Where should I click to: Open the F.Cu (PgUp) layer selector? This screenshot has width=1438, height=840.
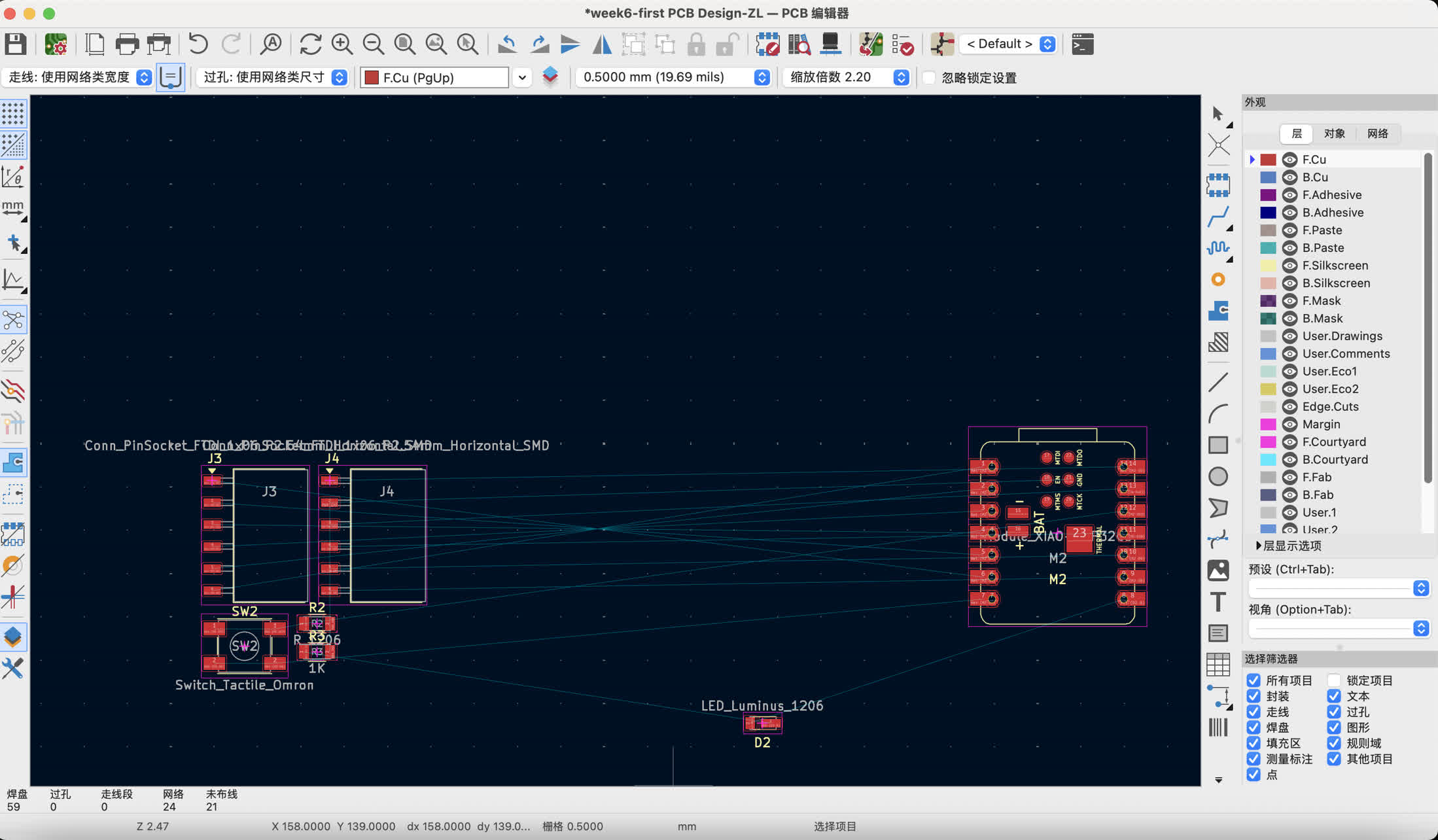click(x=445, y=77)
